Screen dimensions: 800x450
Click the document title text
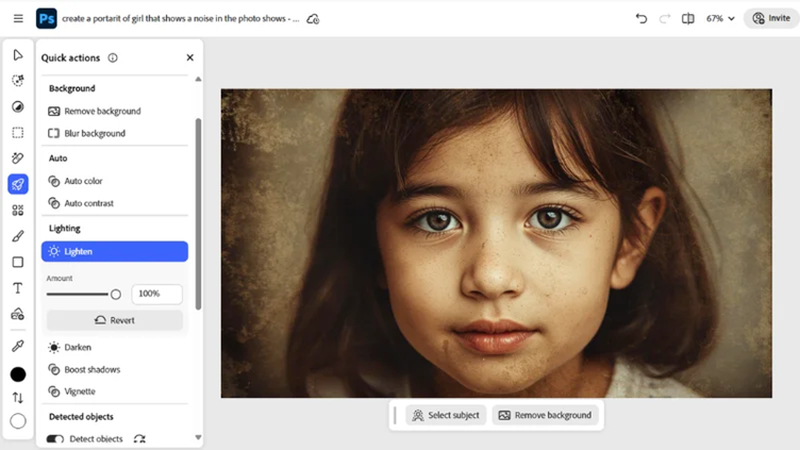point(181,18)
